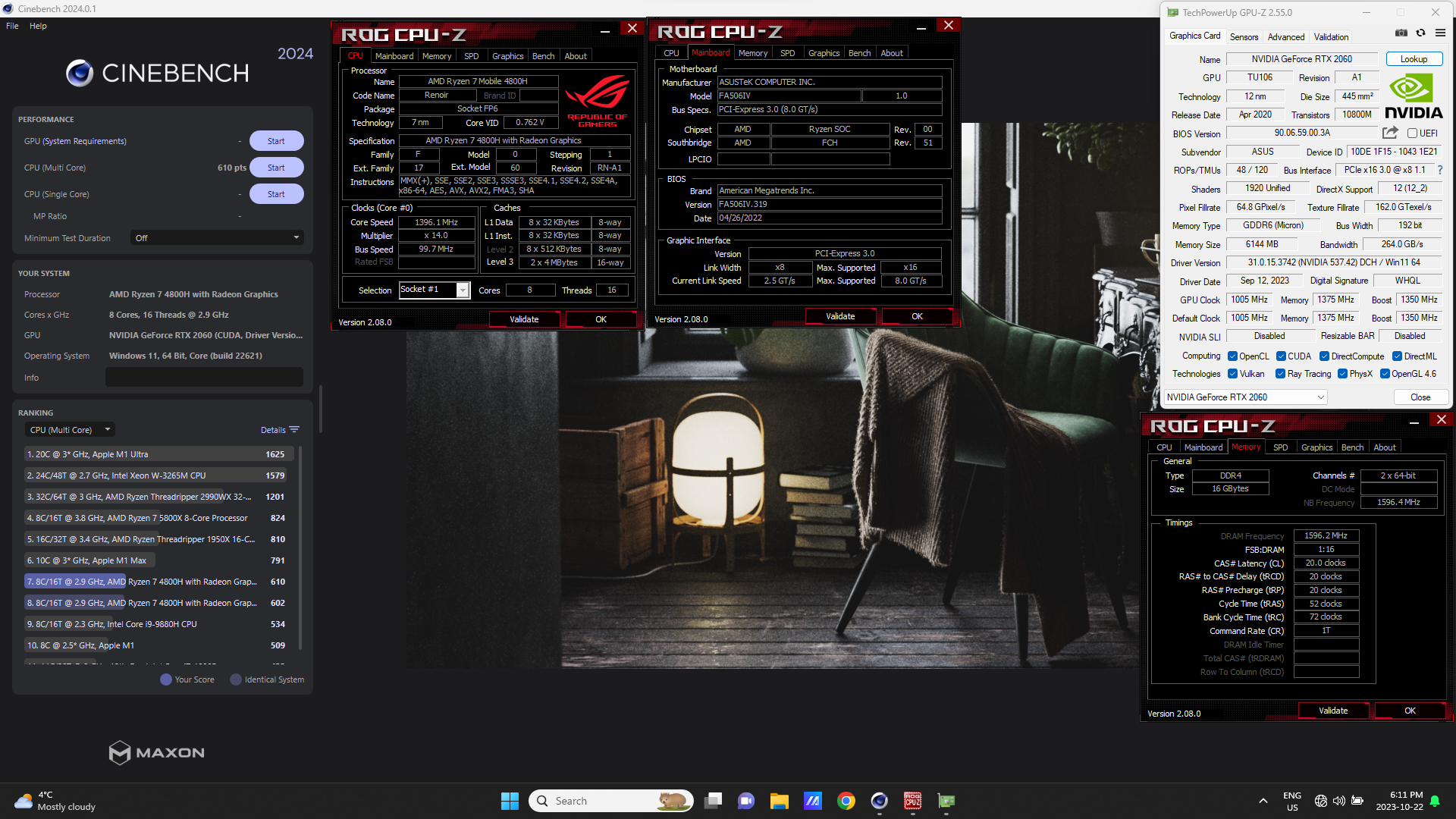Viewport: 1456px width, 819px height.
Task: Click OK in the Mainboard CPU-Z window
Action: click(x=917, y=316)
